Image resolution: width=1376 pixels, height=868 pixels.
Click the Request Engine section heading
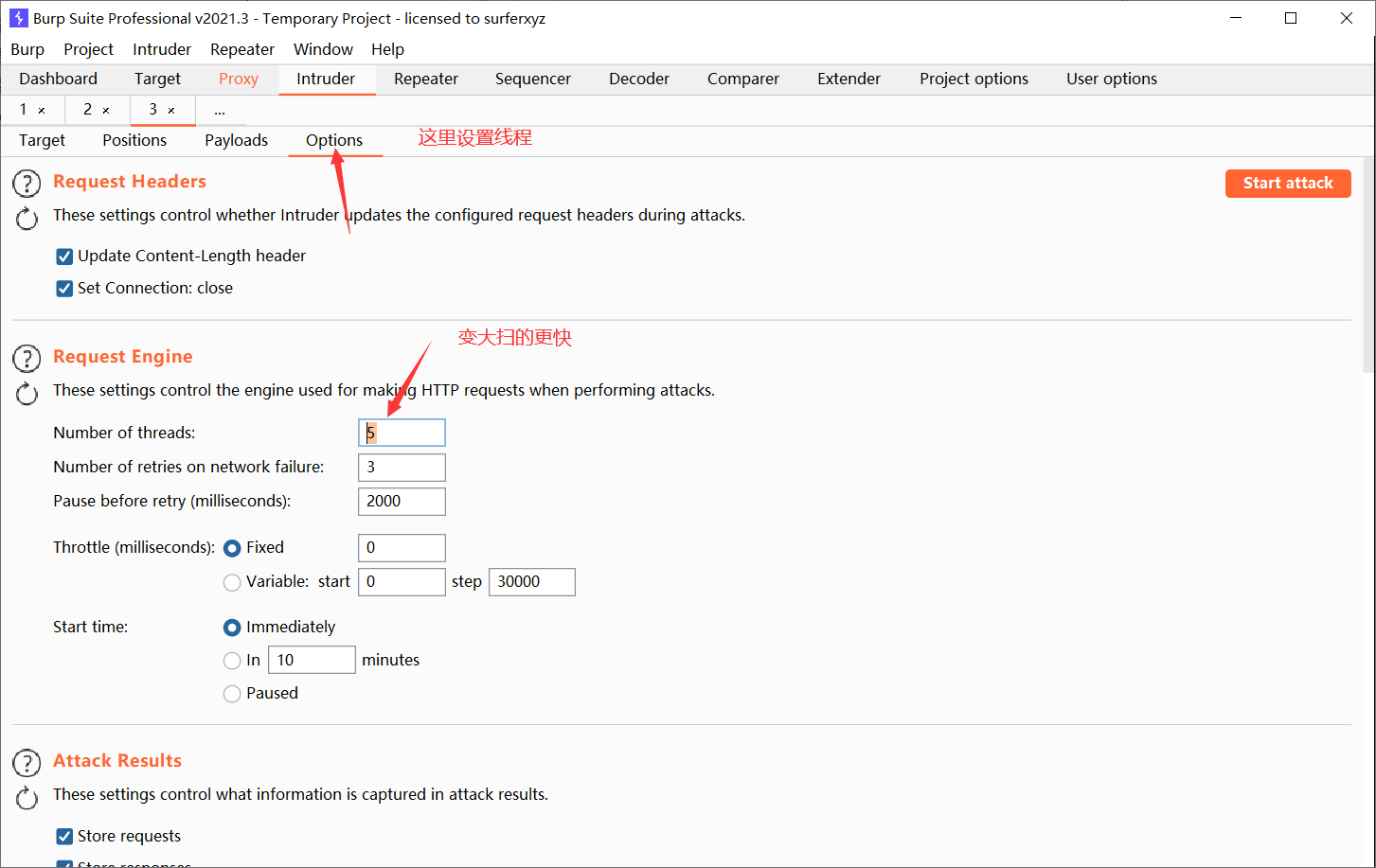(x=123, y=357)
